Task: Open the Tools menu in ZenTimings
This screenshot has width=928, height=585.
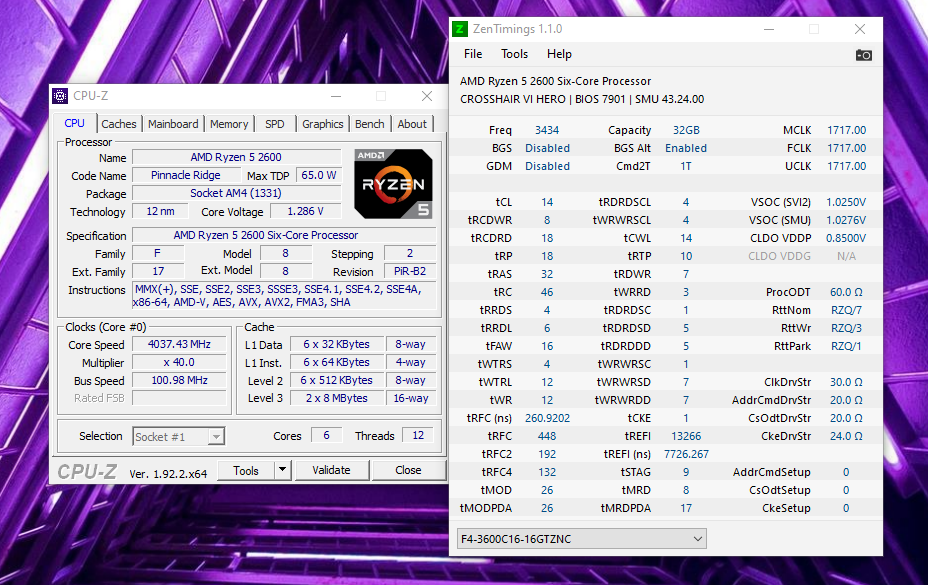Action: tap(514, 54)
